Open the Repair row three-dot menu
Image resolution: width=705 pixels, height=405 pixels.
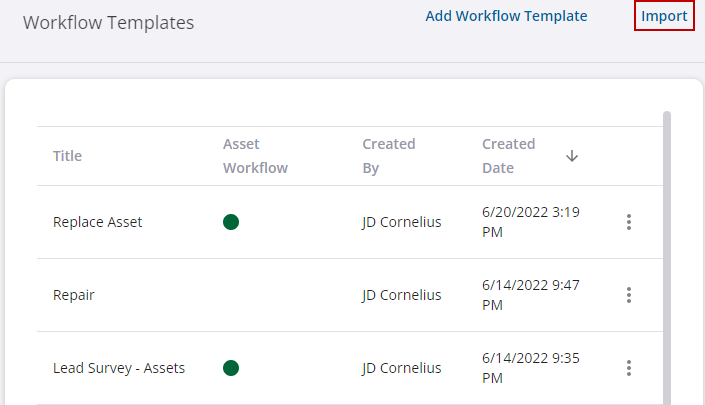pyautogui.click(x=629, y=295)
